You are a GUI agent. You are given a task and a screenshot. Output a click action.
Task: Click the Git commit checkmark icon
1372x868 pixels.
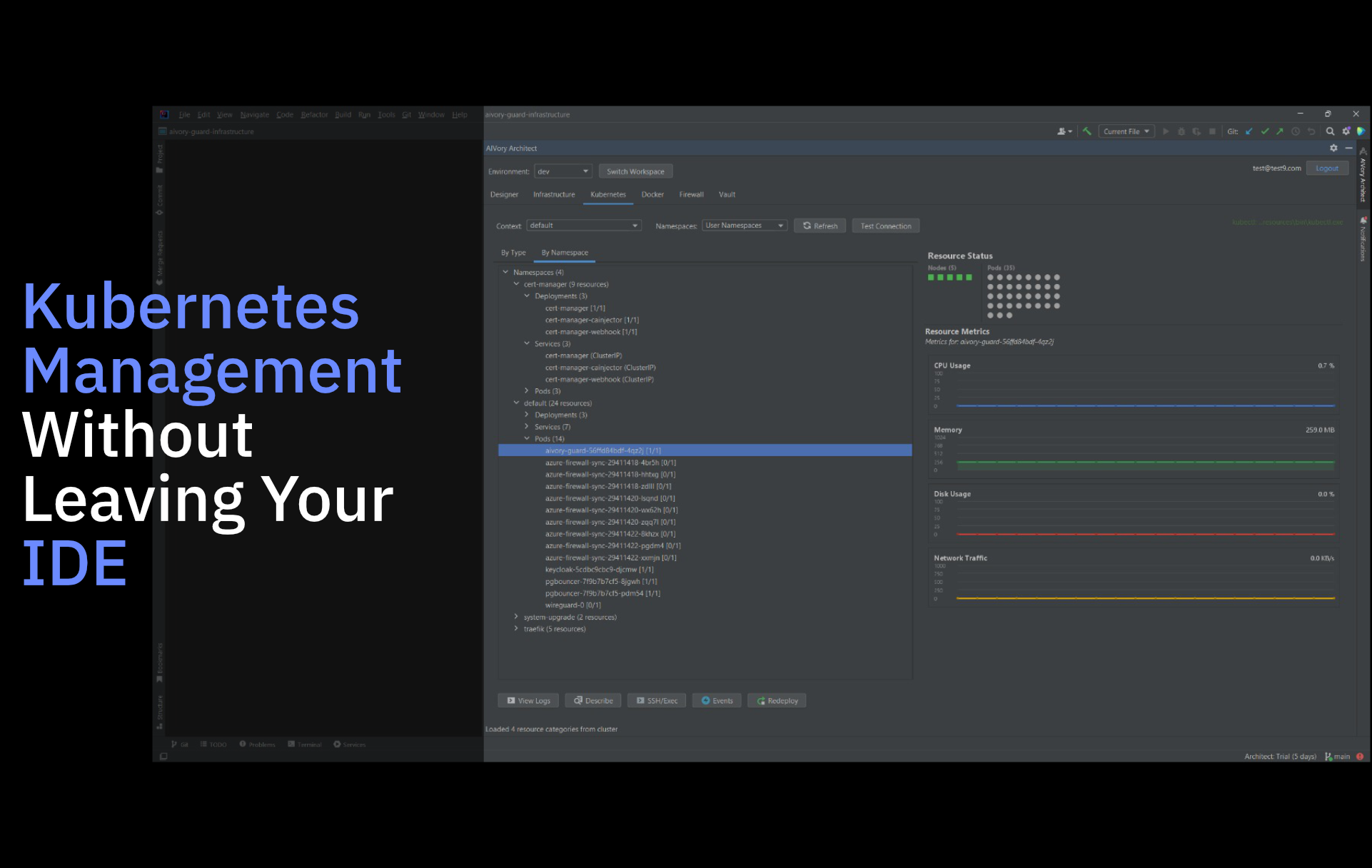click(x=1265, y=131)
